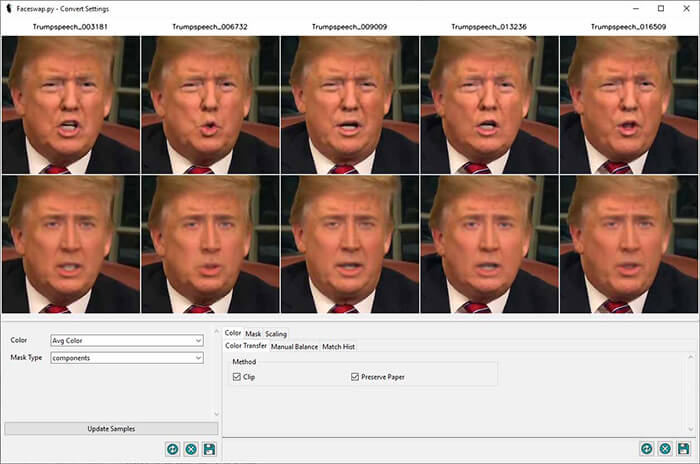Go to the Match Hist tab
This screenshot has height=464, width=700.
(338, 347)
